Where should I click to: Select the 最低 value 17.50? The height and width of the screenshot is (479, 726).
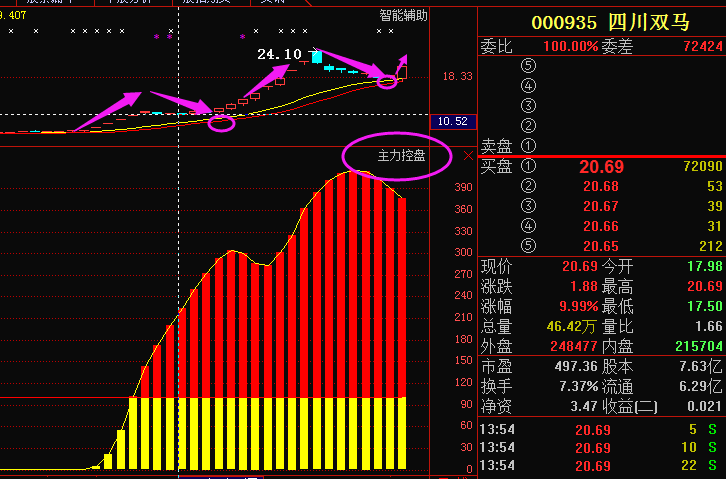click(705, 306)
